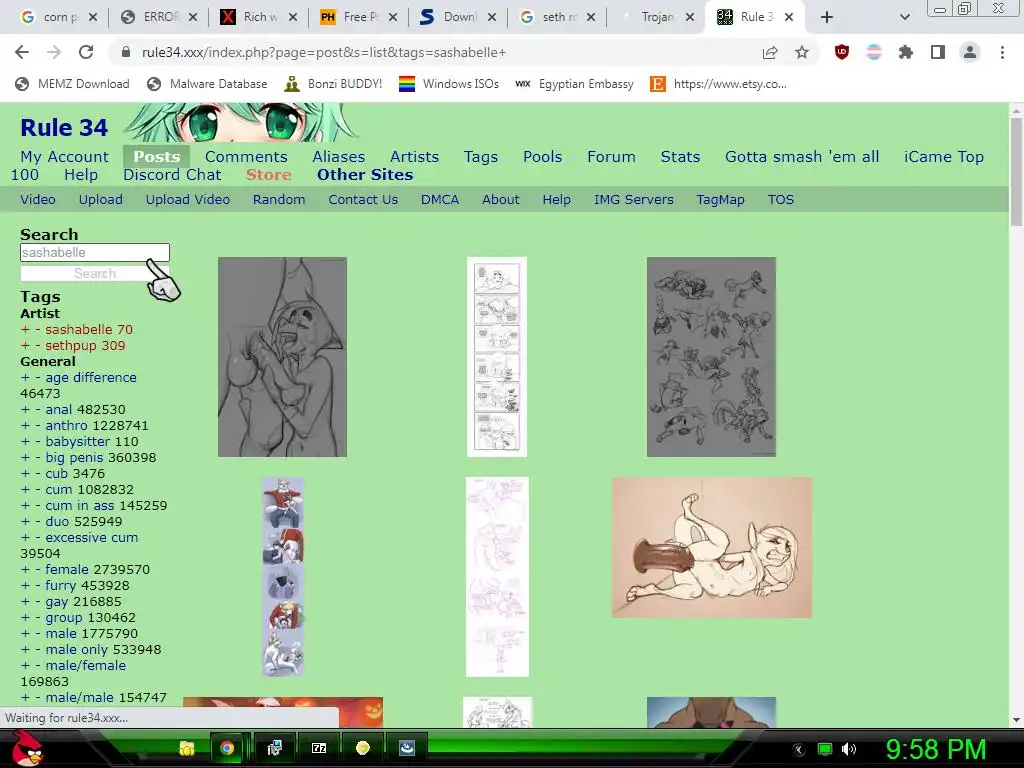
Task: Open the Windows ISOs bookmark
Action: [449, 84]
